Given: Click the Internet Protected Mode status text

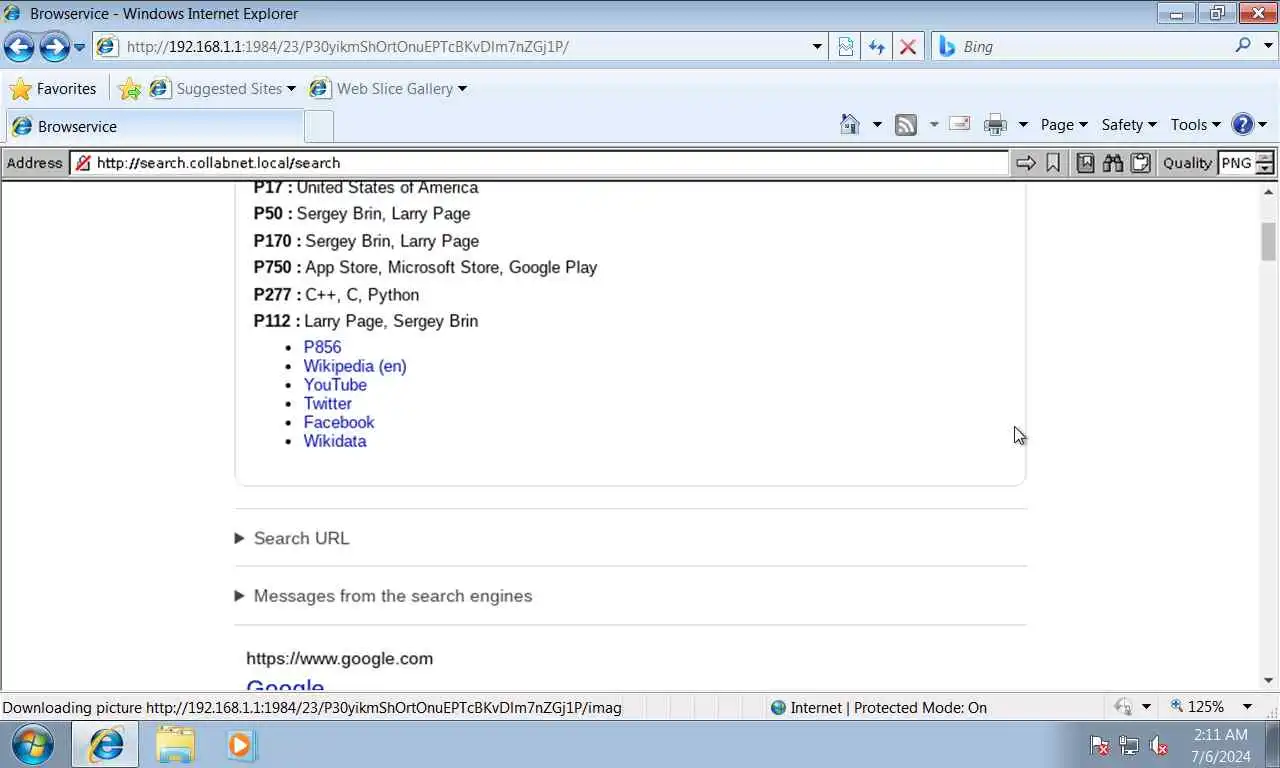Looking at the screenshot, I should point(888,708).
